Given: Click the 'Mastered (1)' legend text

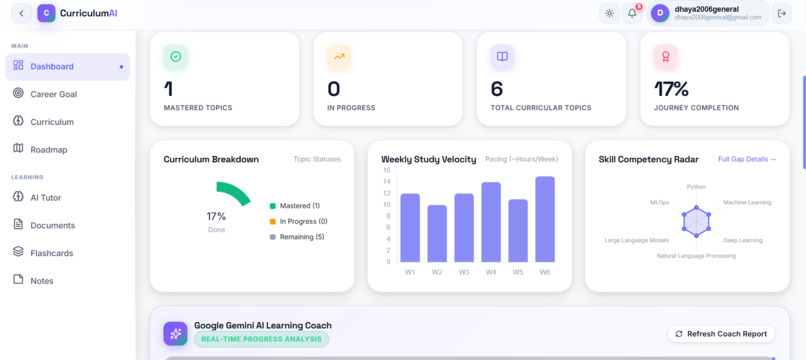Looking at the screenshot, I should pos(300,206).
